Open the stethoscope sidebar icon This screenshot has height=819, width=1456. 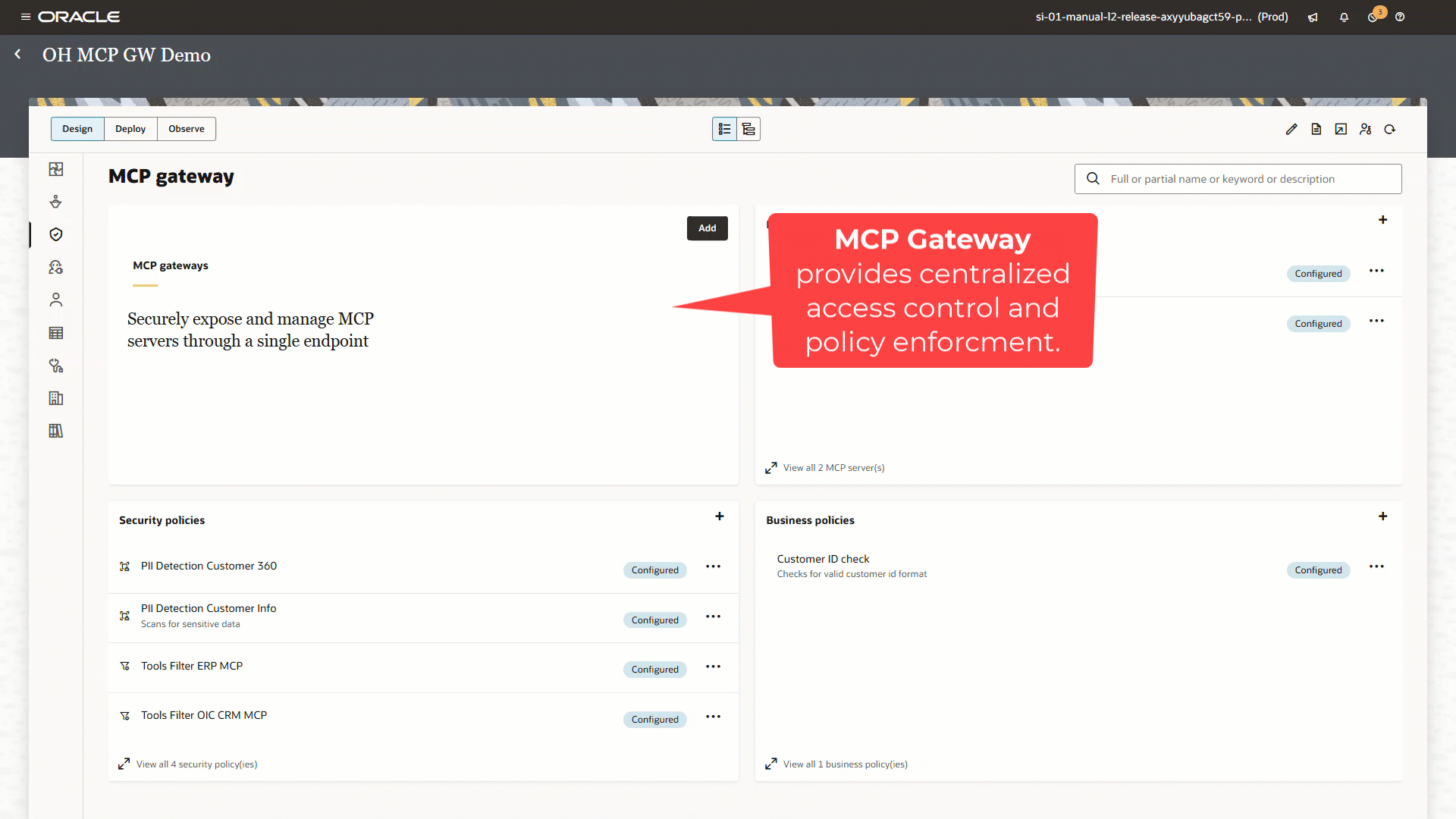tap(56, 366)
